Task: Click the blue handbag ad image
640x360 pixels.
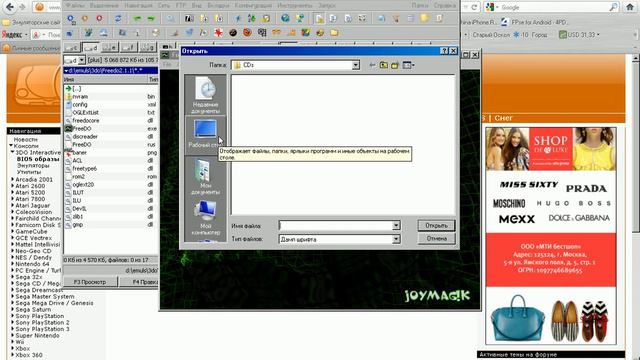Action: [518, 318]
